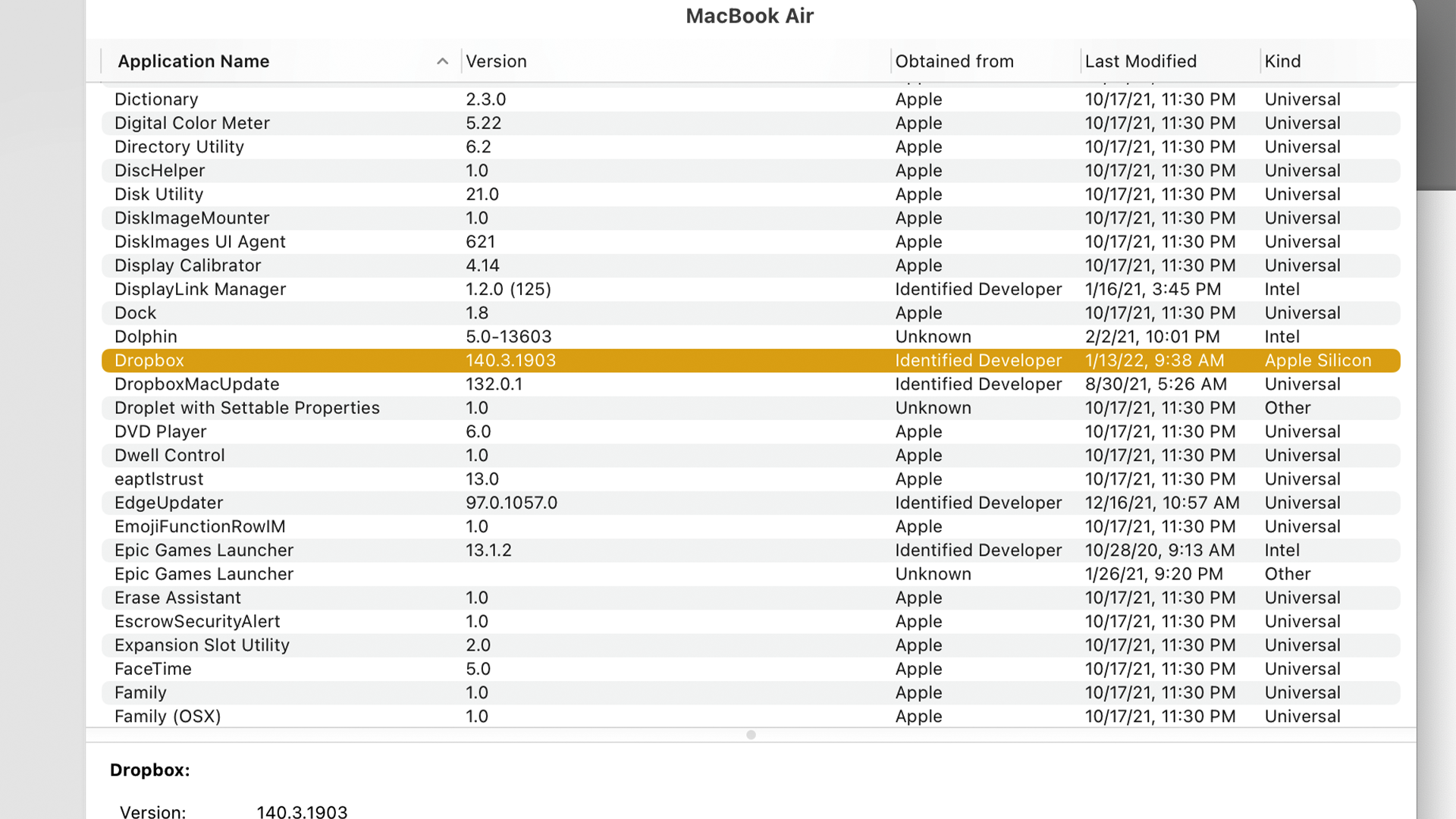Select the Directory Utility application

click(x=751, y=147)
